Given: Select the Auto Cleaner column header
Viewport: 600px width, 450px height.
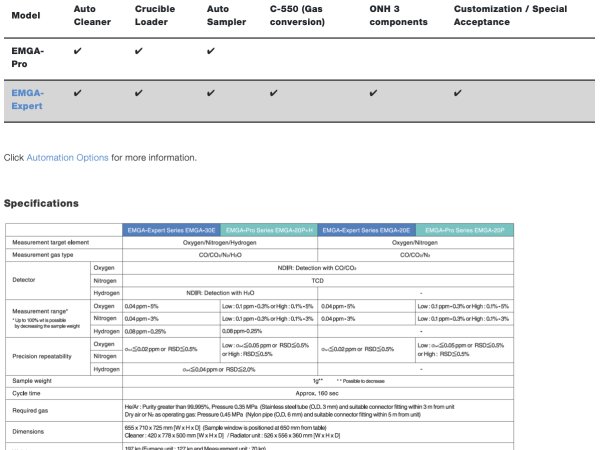Looking at the screenshot, I should (92, 16).
